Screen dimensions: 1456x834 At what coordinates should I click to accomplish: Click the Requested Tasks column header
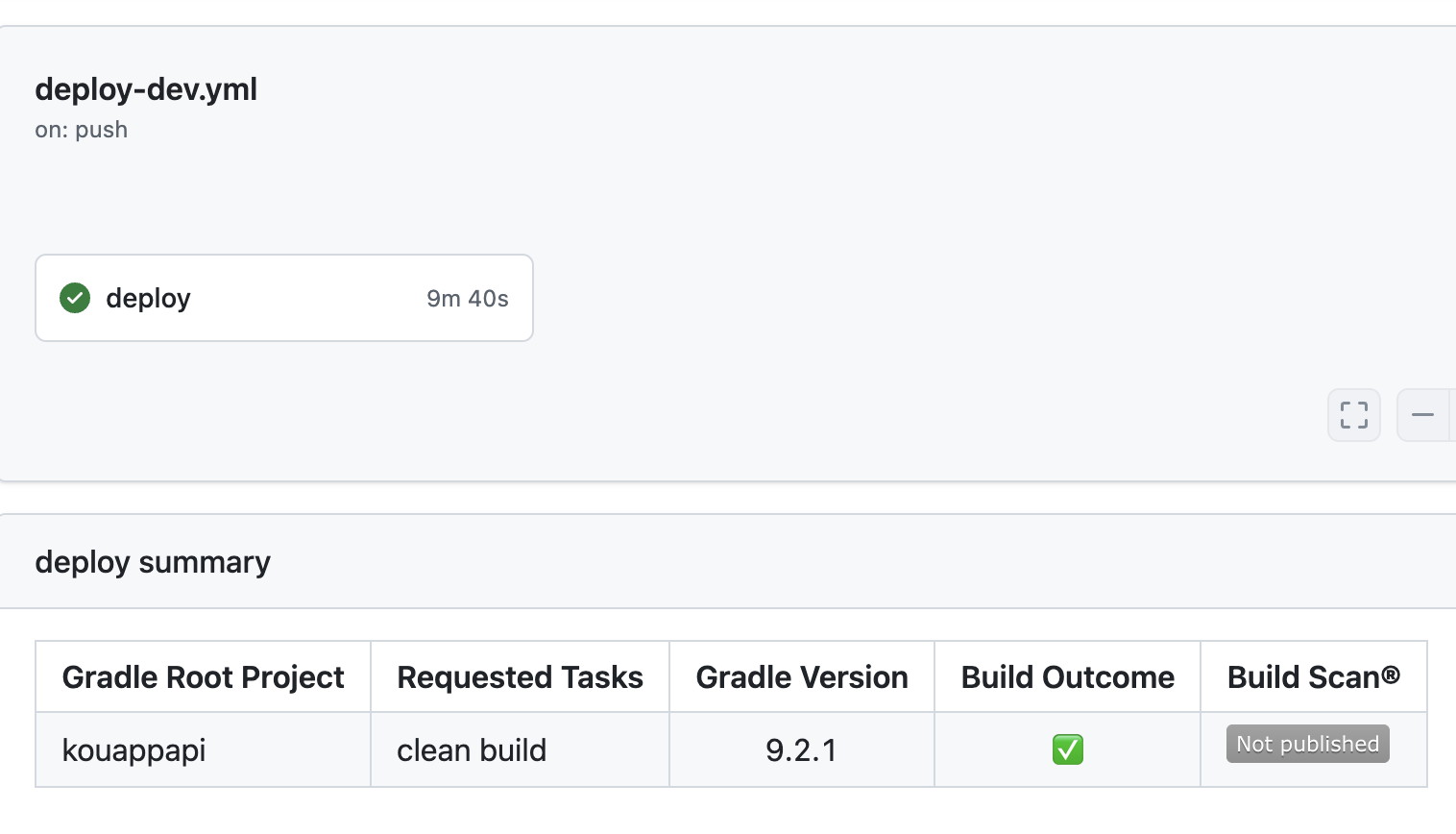tap(520, 677)
